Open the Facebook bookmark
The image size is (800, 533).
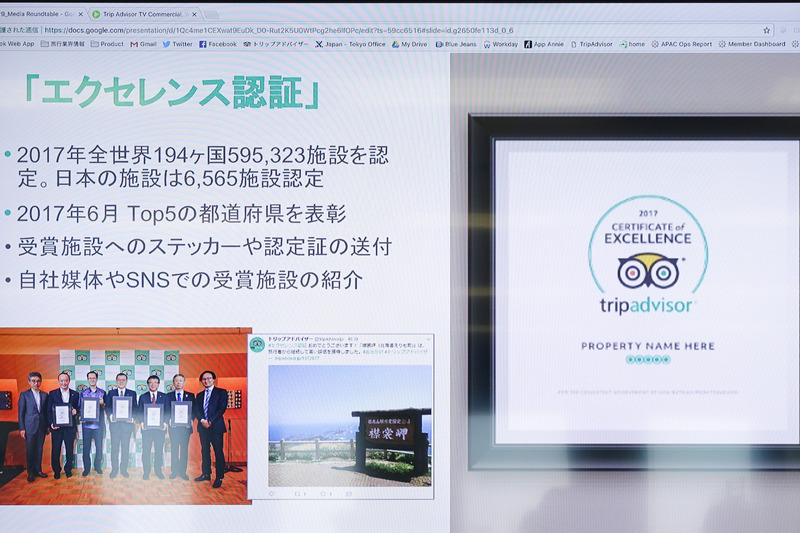coord(218,44)
